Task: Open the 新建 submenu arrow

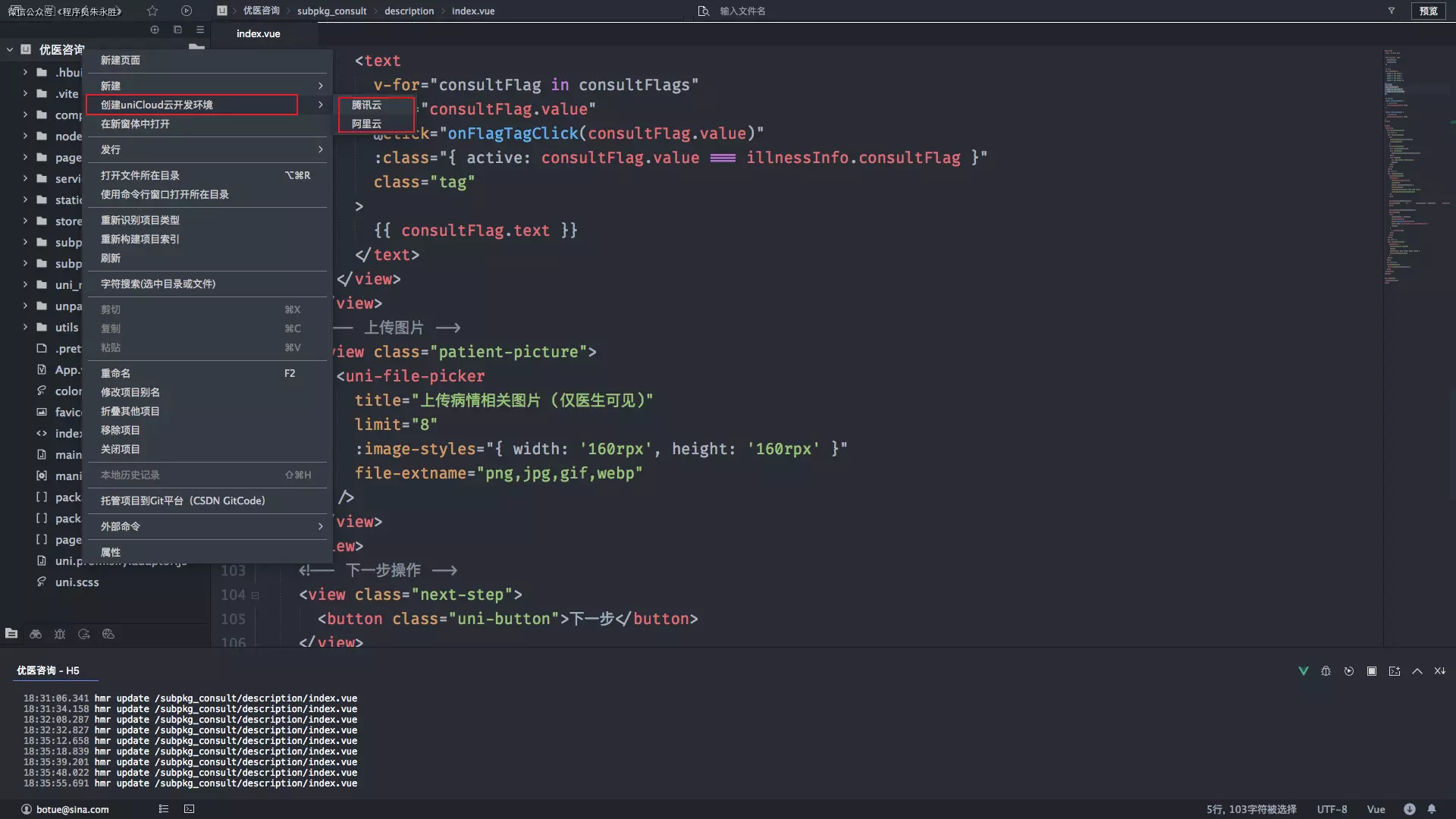Action: pos(321,86)
